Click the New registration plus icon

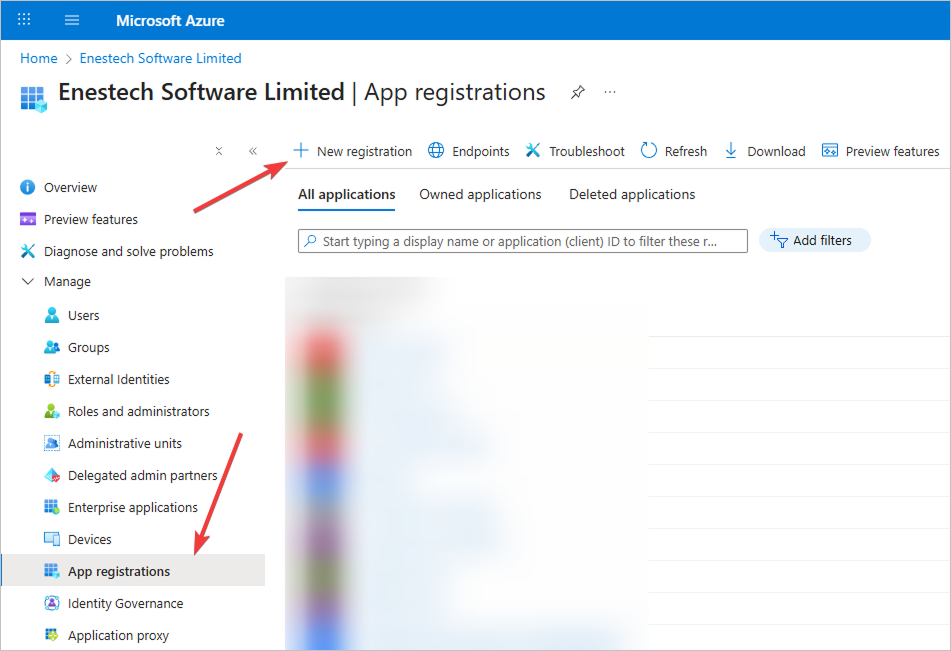(301, 150)
